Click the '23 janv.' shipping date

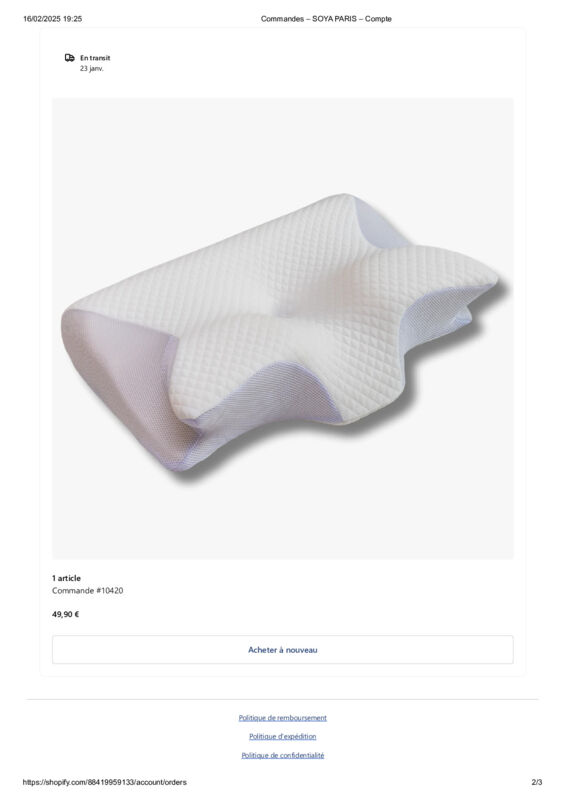91,68
